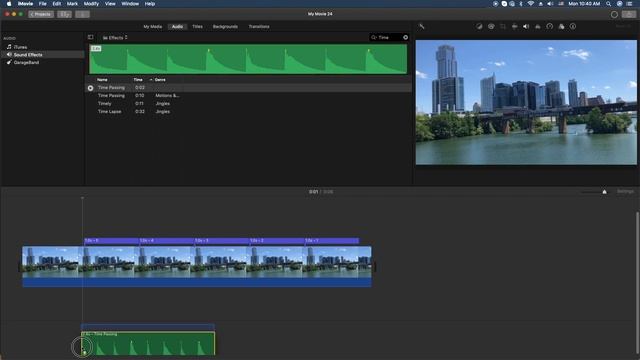Image resolution: width=640 pixels, height=360 pixels.
Task: Select the Timely jingle row
Action: 248,104
